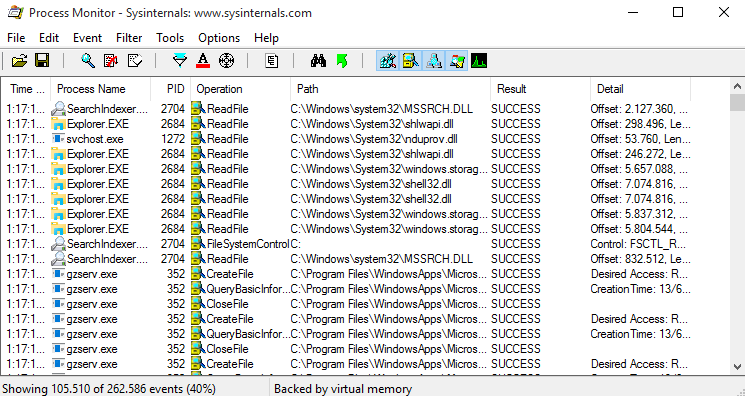745x396 pixels.
Task: Toggle Show Process and Thread Activity icon
Action: (x=457, y=61)
